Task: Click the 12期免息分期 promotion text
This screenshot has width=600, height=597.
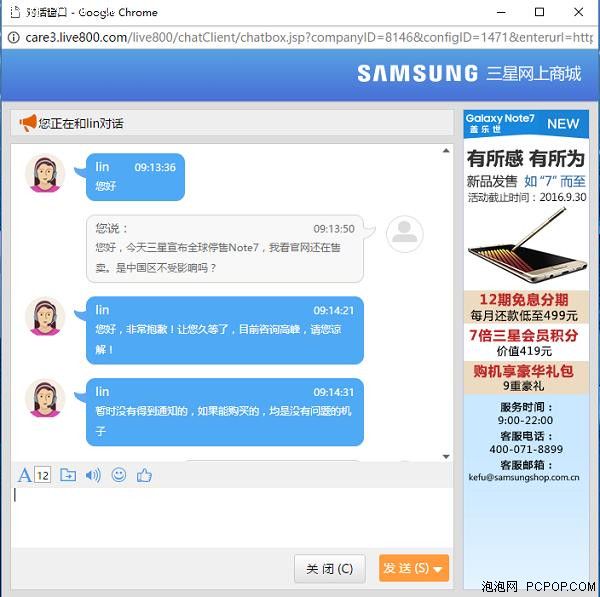Action: tap(524, 300)
